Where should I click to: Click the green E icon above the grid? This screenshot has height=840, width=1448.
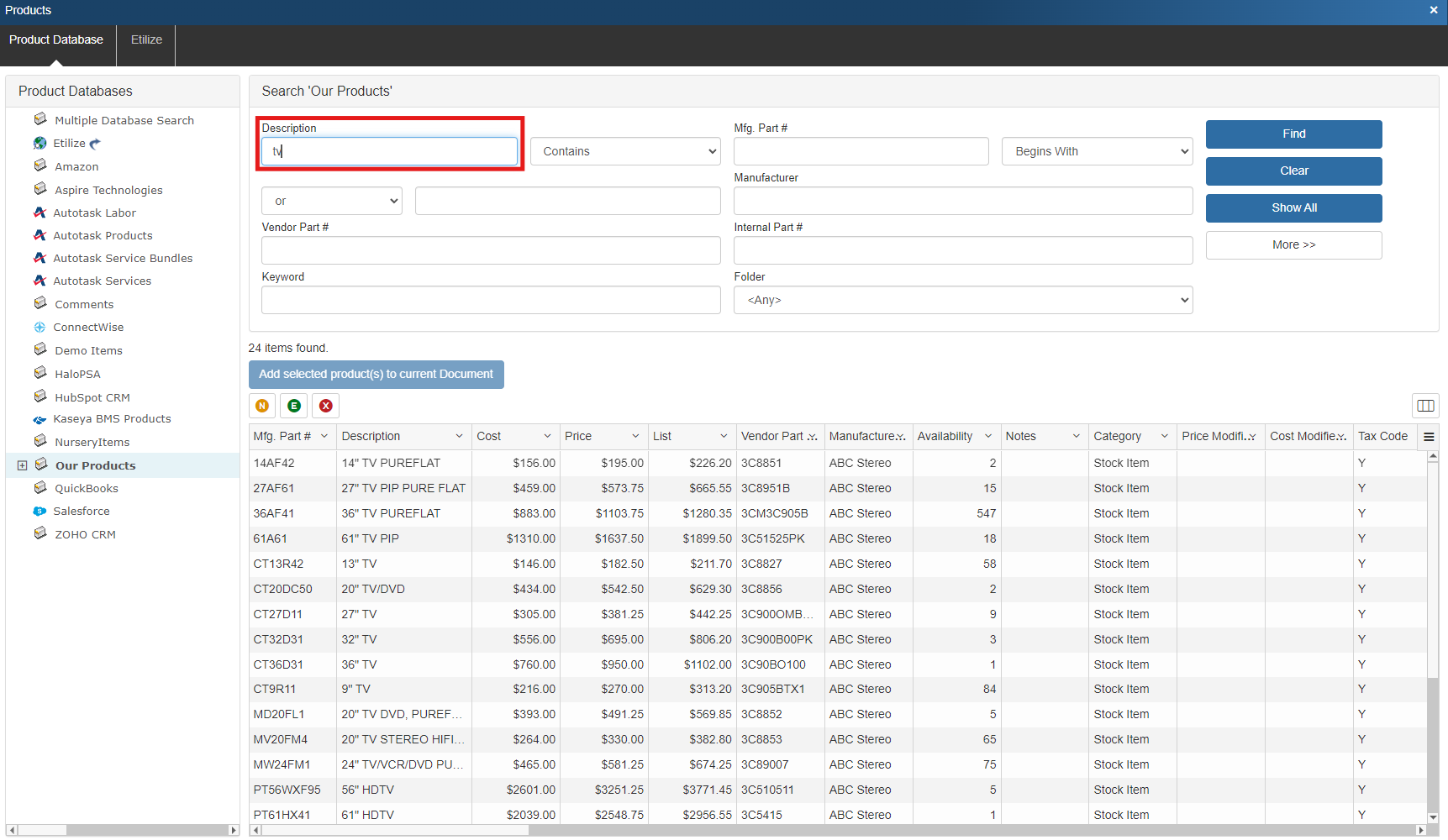294,406
